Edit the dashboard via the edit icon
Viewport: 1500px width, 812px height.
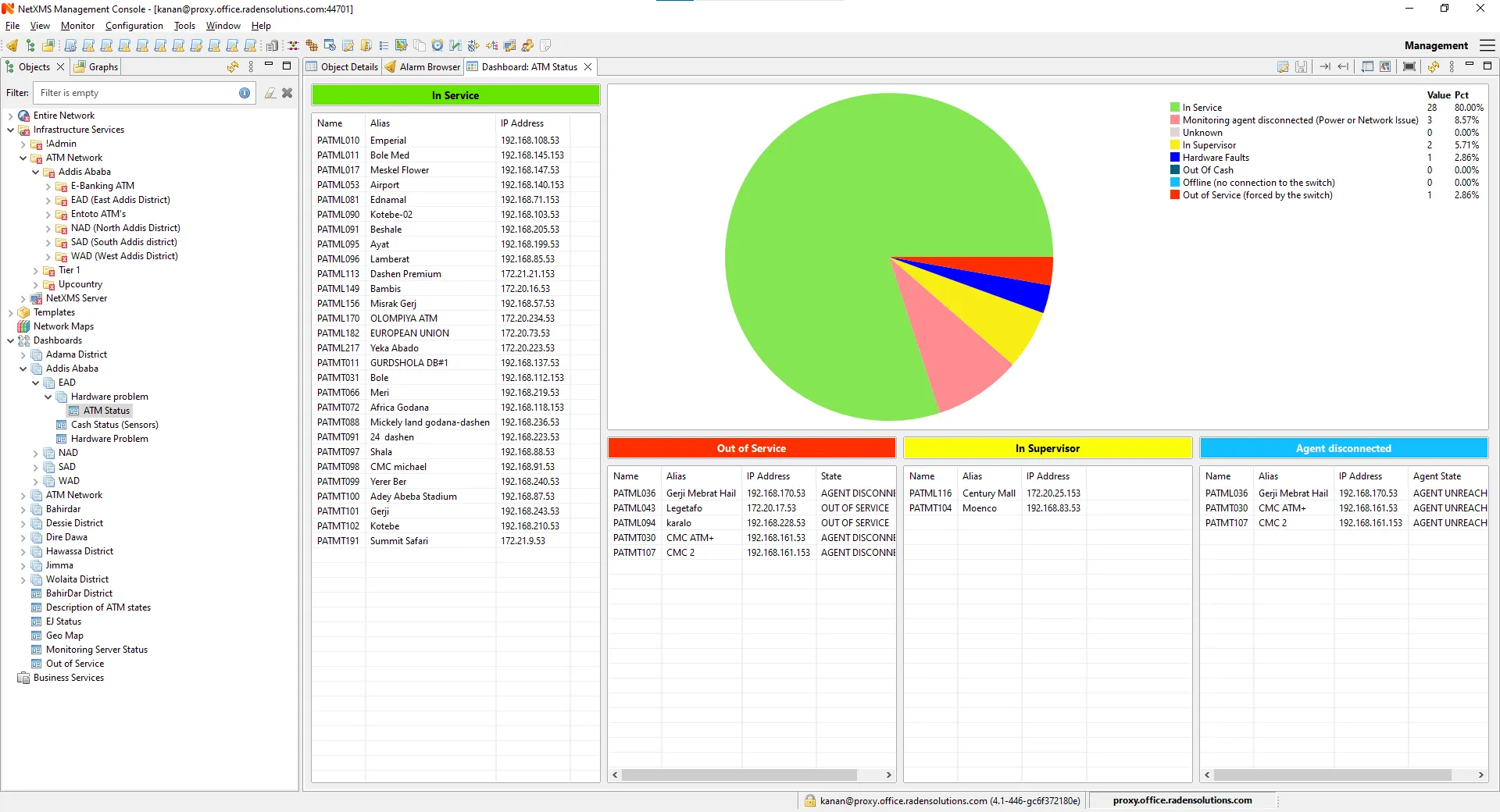click(1282, 66)
